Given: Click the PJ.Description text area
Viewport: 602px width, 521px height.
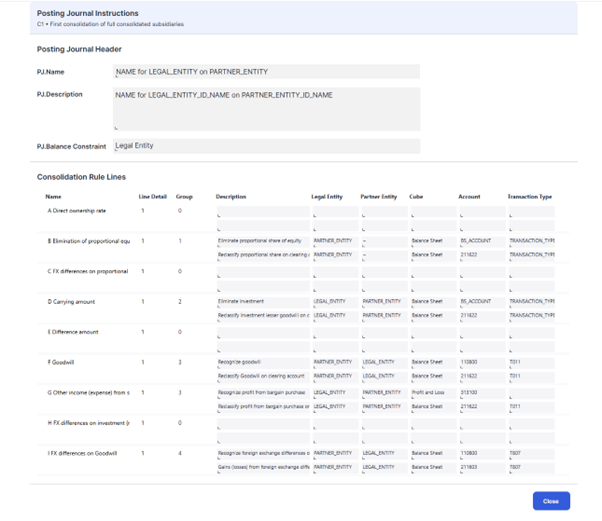Looking at the screenshot, I should click(x=266, y=107).
